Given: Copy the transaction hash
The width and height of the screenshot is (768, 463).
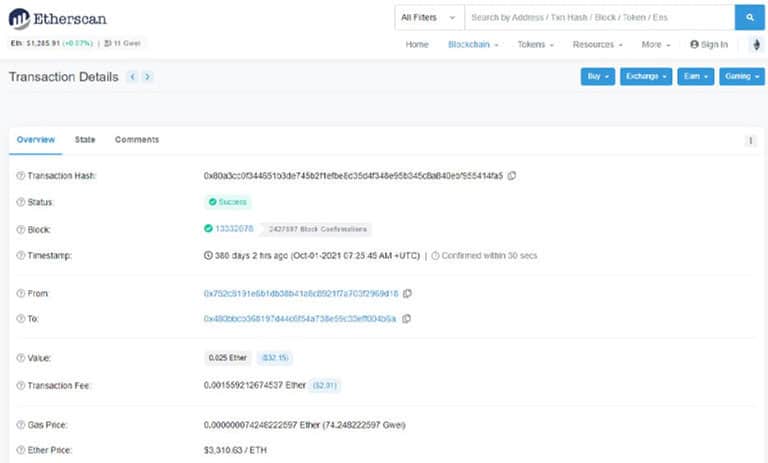Looking at the screenshot, I should click(x=512, y=175).
